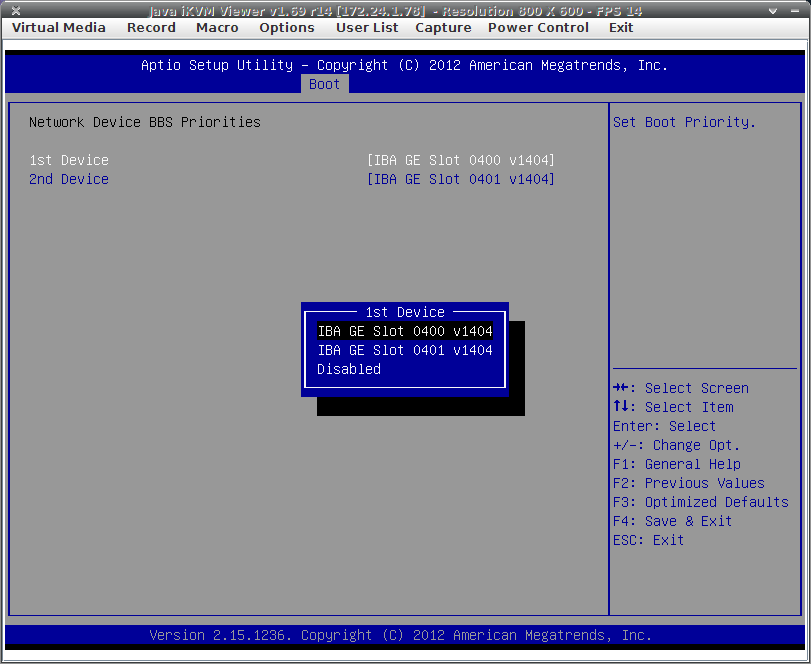Click the X icon in the title bar
This screenshot has width=811, height=664.
click(x=16, y=10)
